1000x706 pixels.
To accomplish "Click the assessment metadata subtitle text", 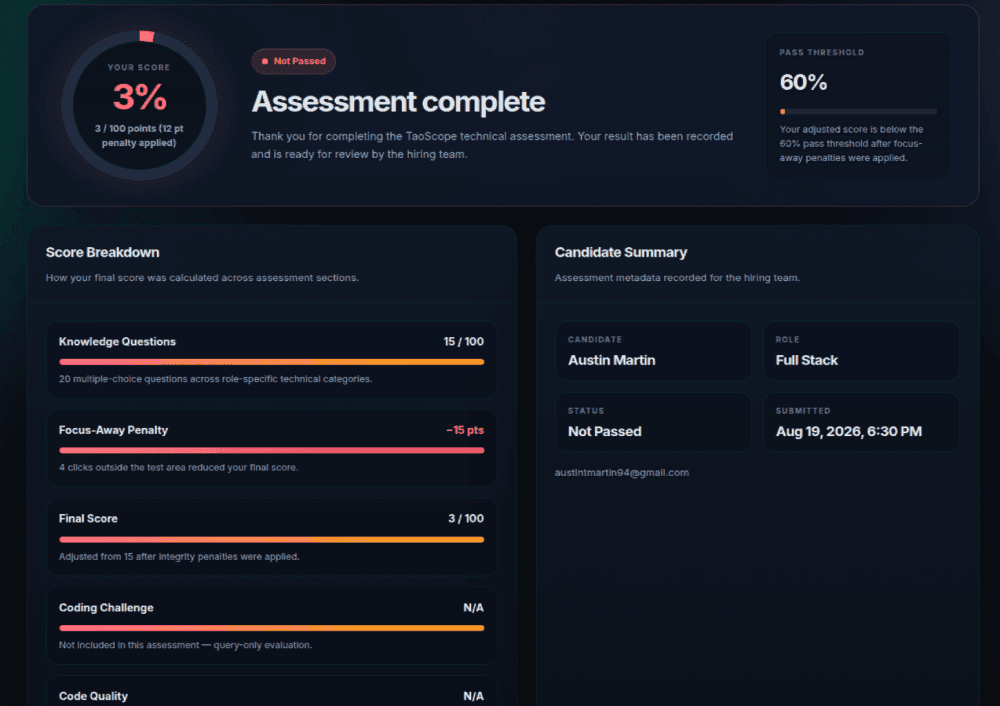I will tap(677, 278).
